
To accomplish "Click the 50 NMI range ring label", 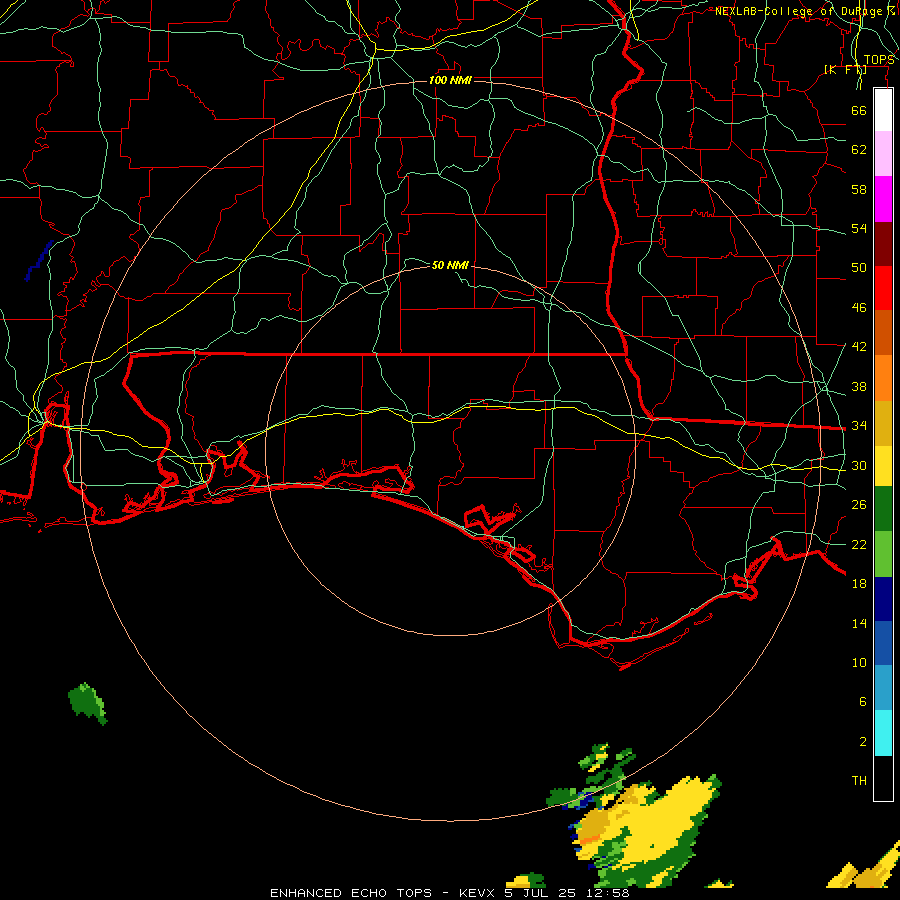I will (x=450, y=265).
